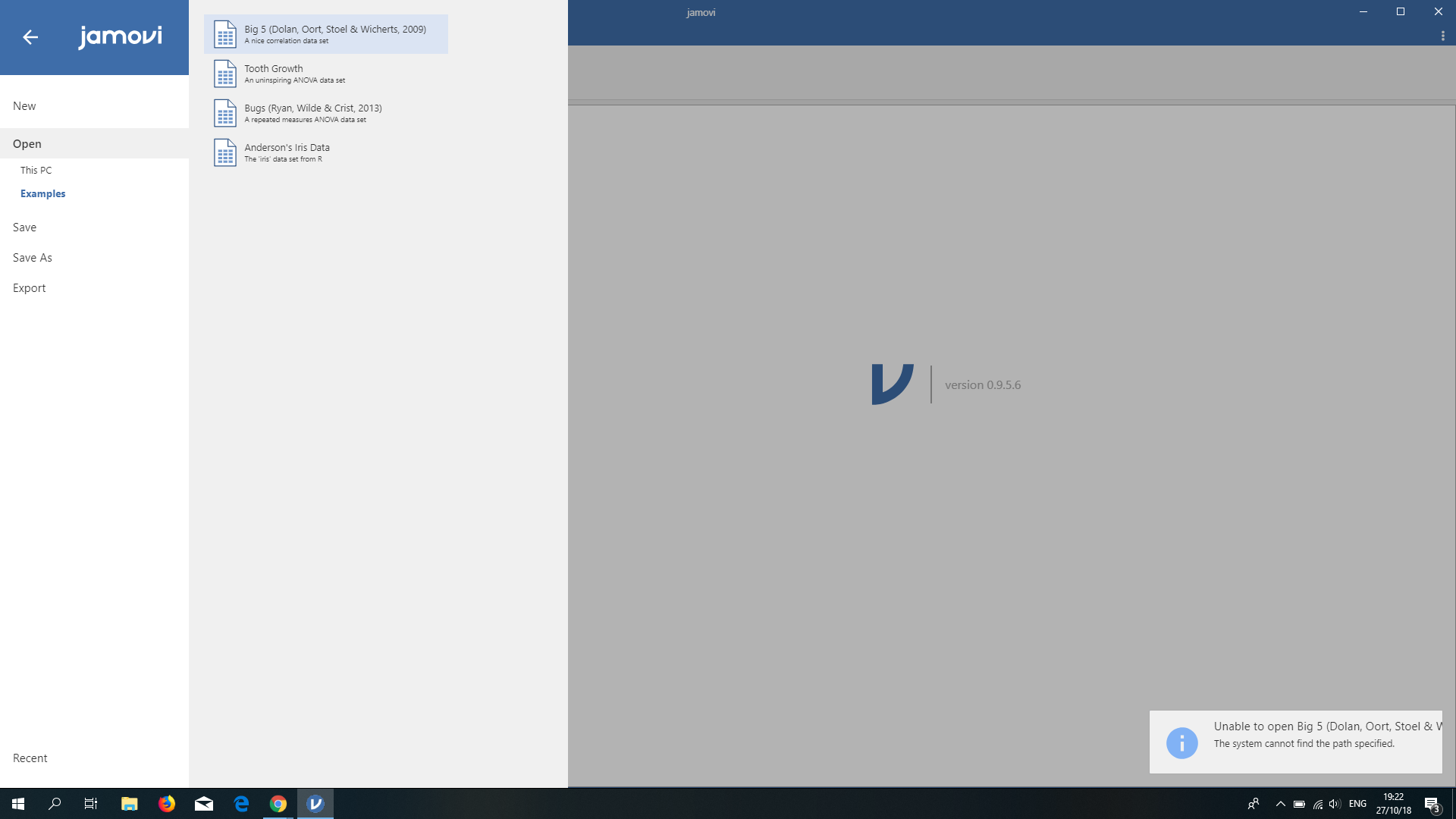Click the jamovi logo in menu header
This screenshot has height=819, width=1456.
(120, 36)
